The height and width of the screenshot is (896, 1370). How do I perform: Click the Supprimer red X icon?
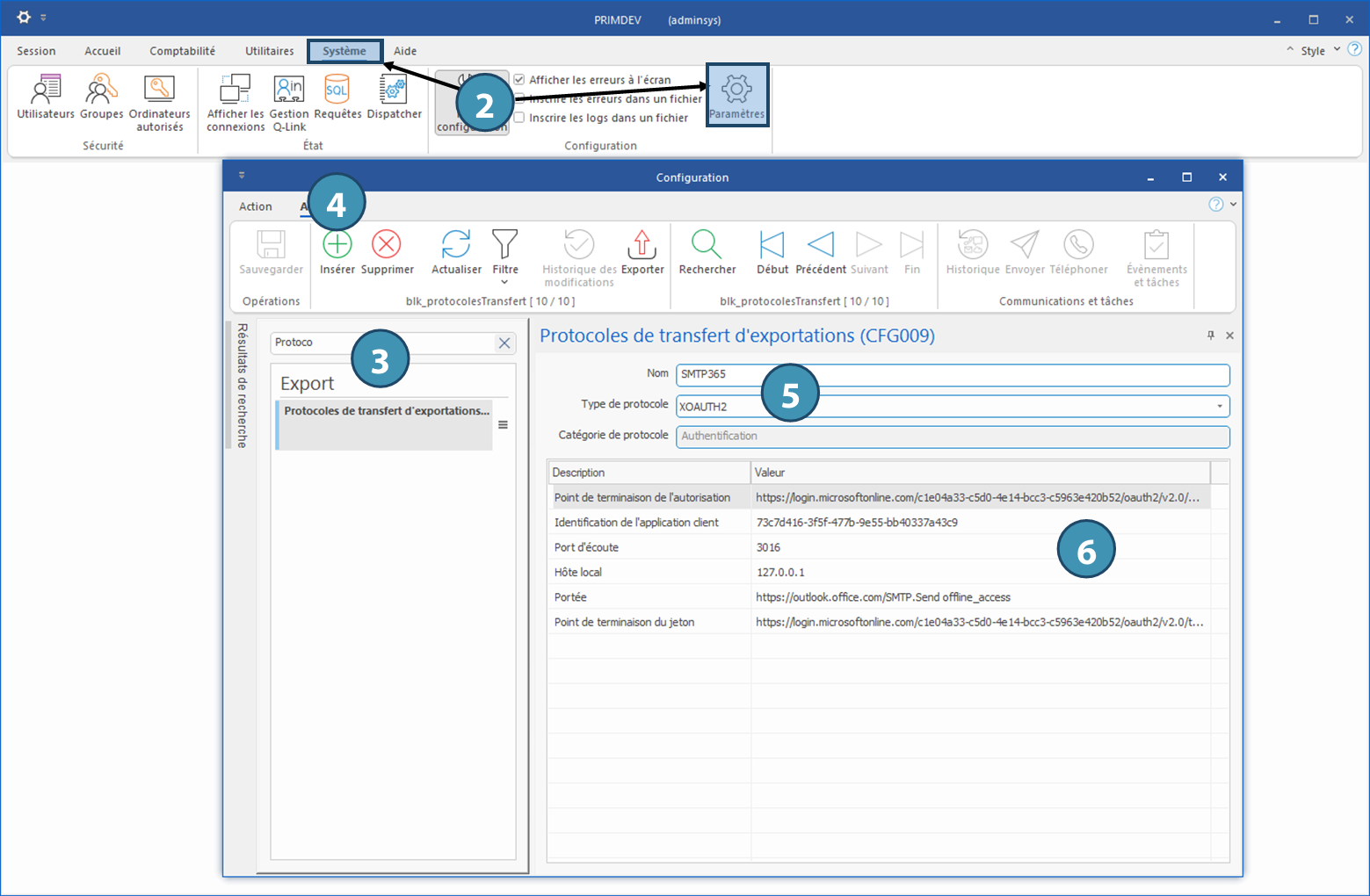pyautogui.click(x=387, y=245)
